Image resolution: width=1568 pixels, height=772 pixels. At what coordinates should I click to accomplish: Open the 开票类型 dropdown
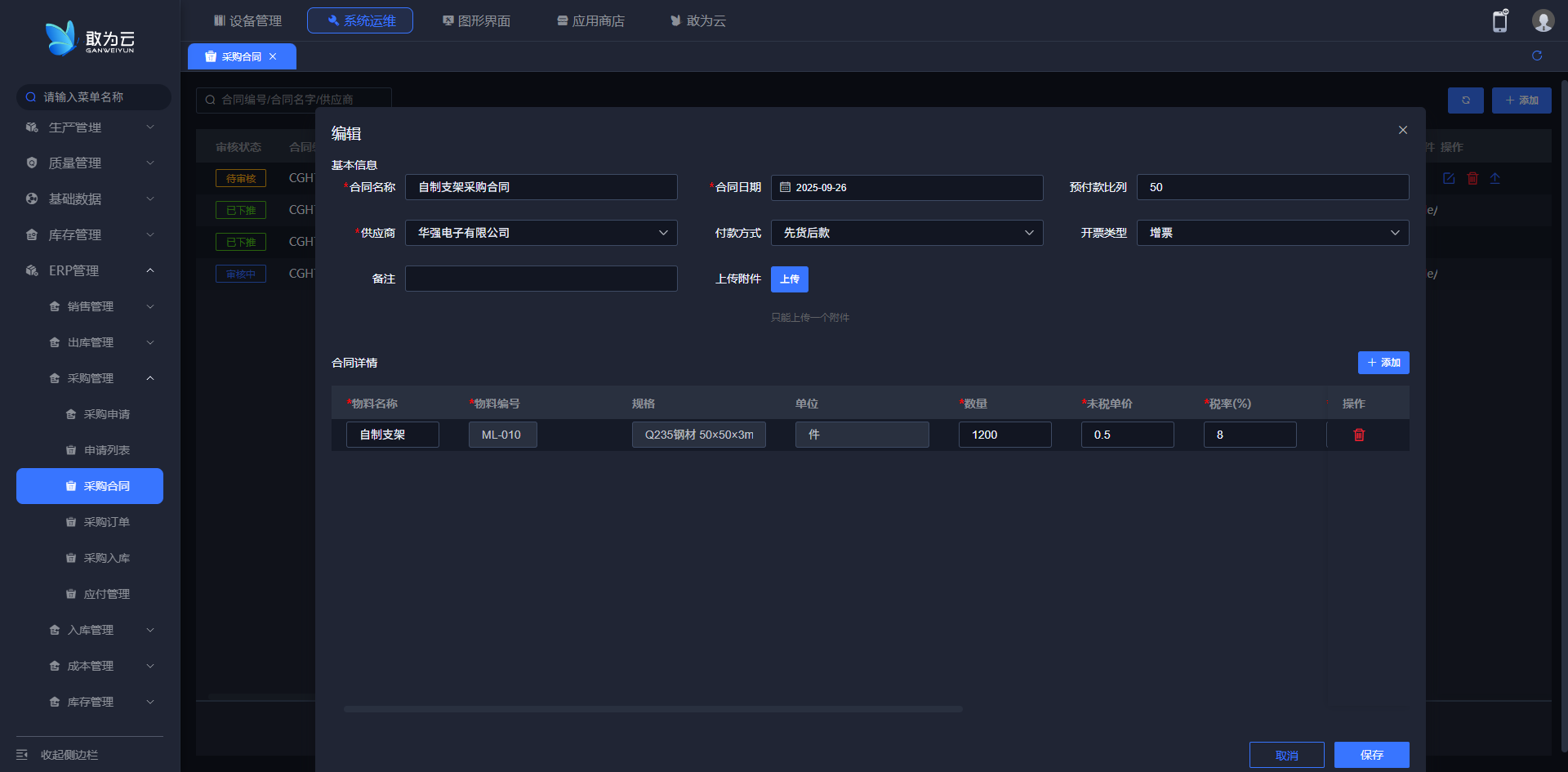(1272, 233)
